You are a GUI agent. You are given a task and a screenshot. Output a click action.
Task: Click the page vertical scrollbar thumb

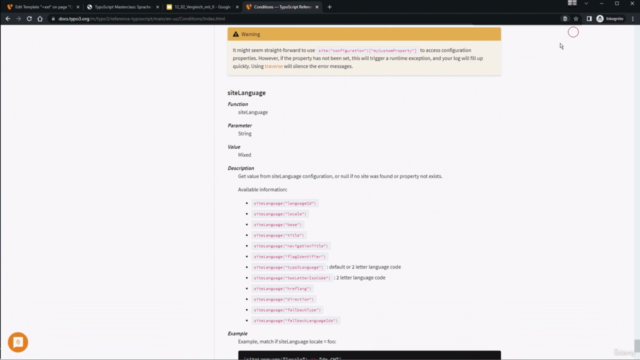click(x=636, y=345)
